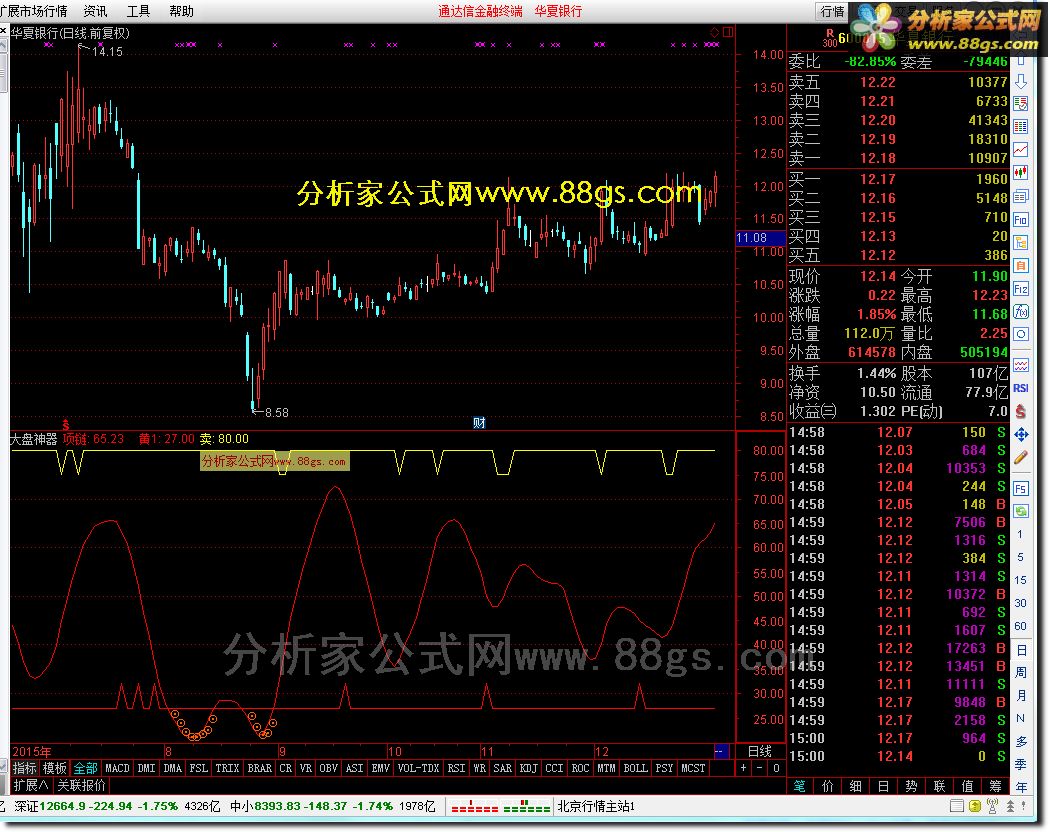Click the red diamond icon above the chart
The image size is (1050, 832).
(x=715, y=32)
